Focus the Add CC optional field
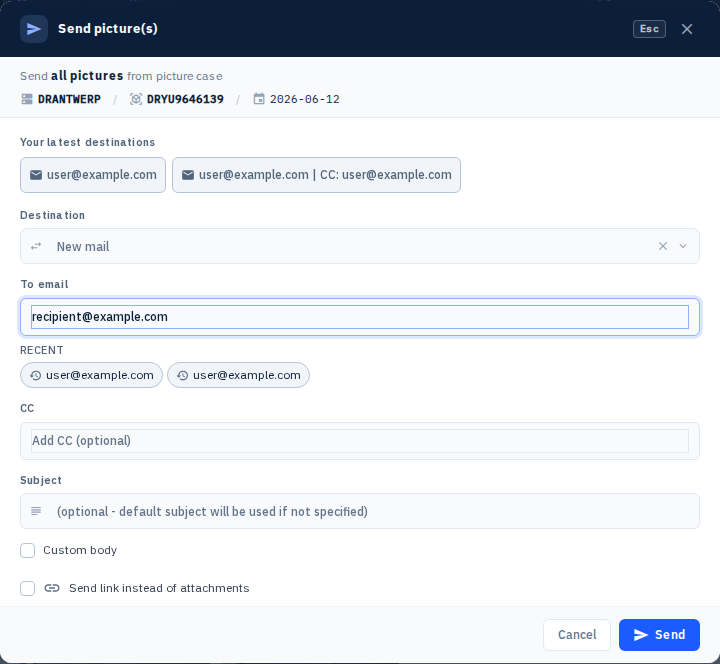The height and width of the screenshot is (664, 720). (x=360, y=441)
